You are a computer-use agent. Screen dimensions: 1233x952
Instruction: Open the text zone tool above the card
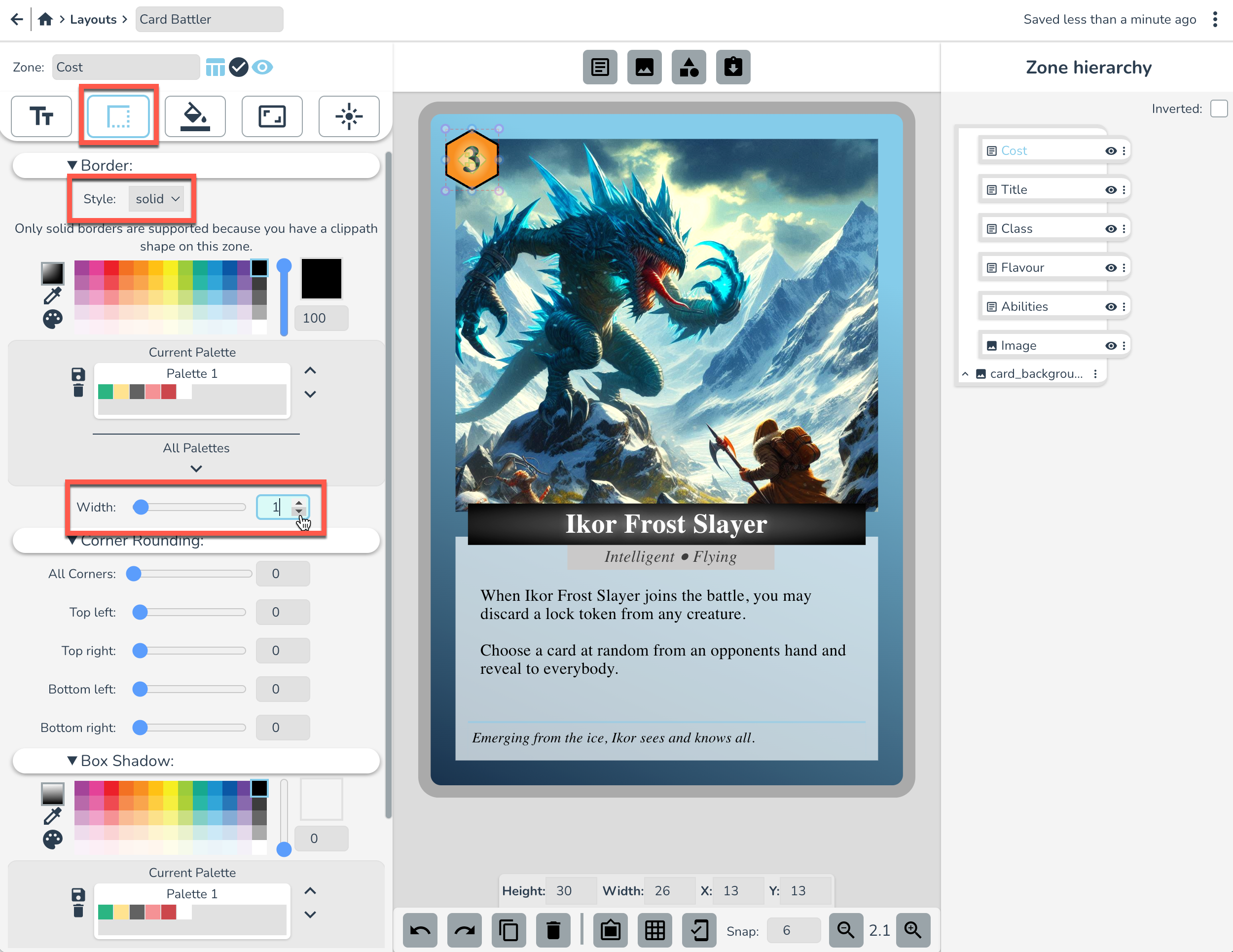click(600, 67)
